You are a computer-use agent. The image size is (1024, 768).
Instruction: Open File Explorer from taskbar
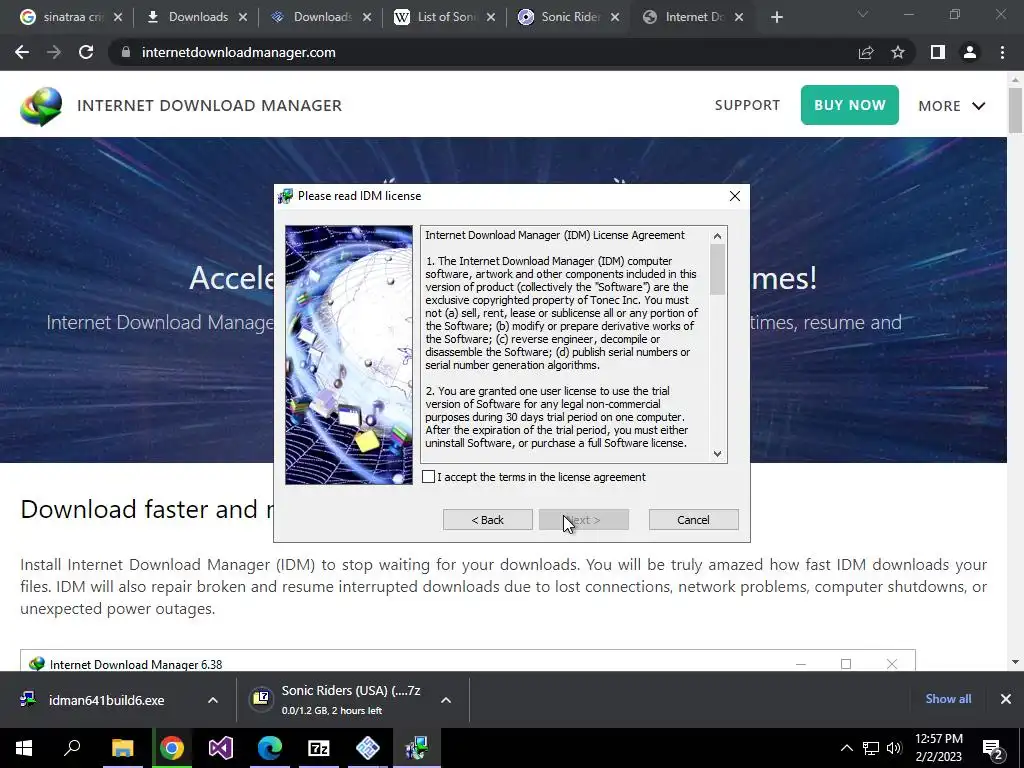click(x=122, y=748)
